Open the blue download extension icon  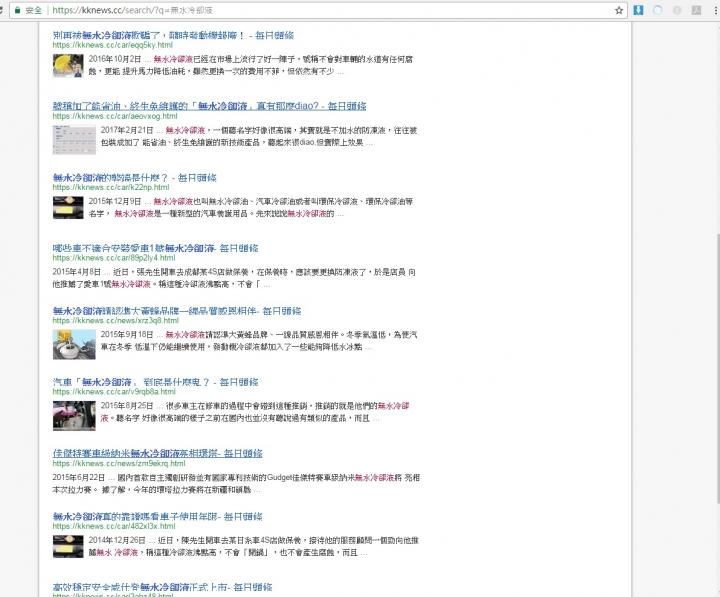(x=638, y=10)
